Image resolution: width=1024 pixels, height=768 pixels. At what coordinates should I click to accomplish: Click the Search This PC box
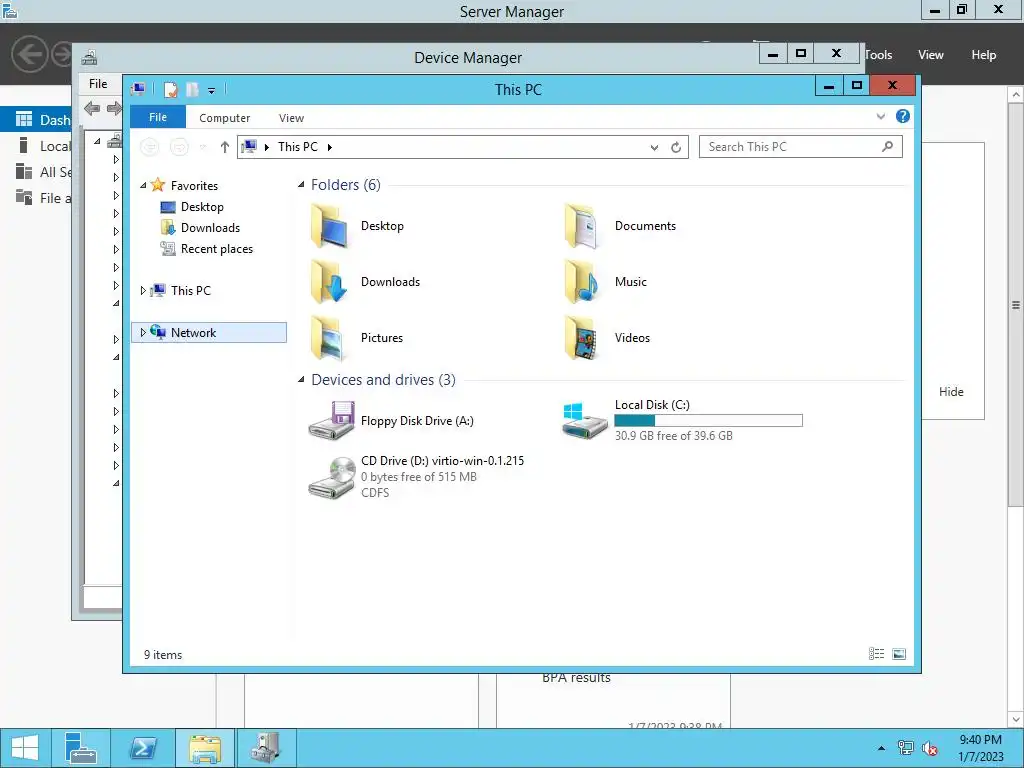tap(801, 147)
